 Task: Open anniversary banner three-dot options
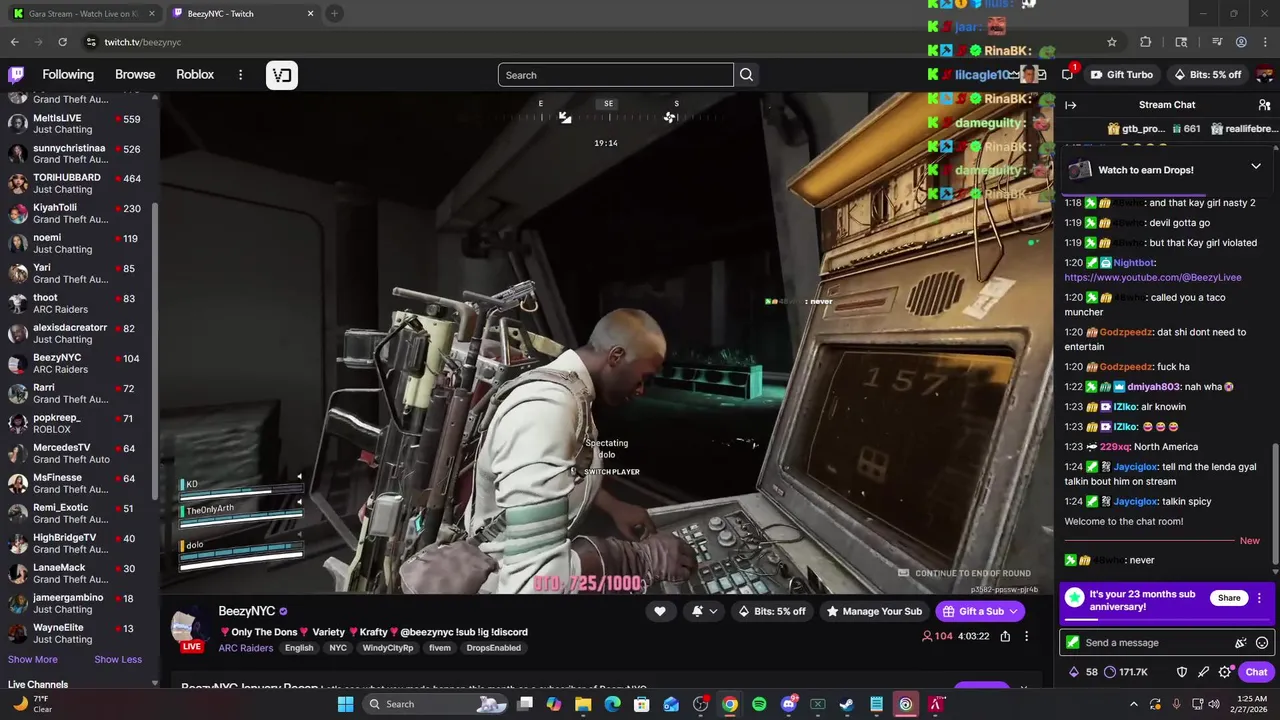(x=1259, y=598)
